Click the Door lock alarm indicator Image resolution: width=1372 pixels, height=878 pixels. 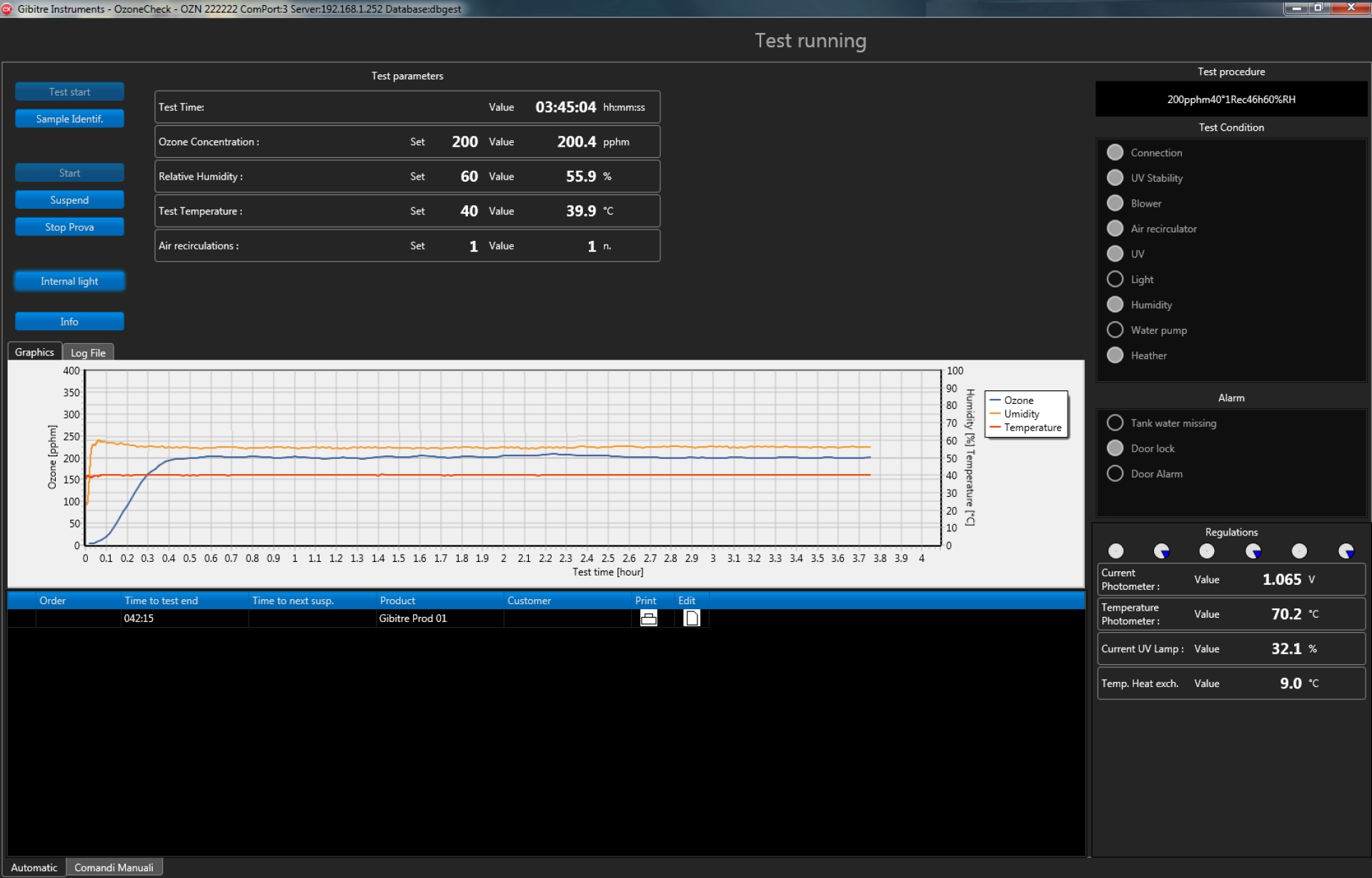point(1115,448)
